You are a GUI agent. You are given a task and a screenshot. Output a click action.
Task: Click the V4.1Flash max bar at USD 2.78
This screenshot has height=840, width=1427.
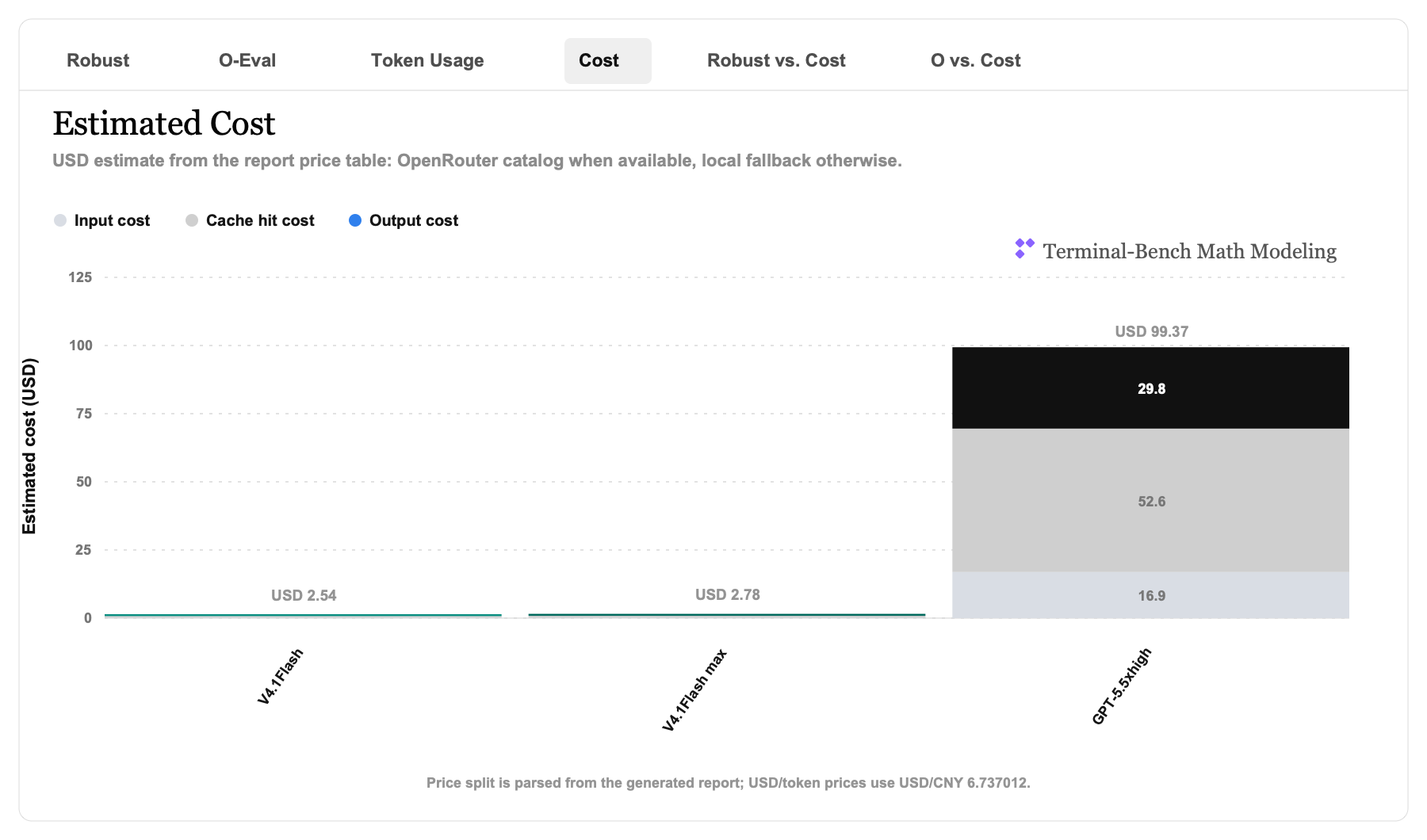tap(727, 615)
